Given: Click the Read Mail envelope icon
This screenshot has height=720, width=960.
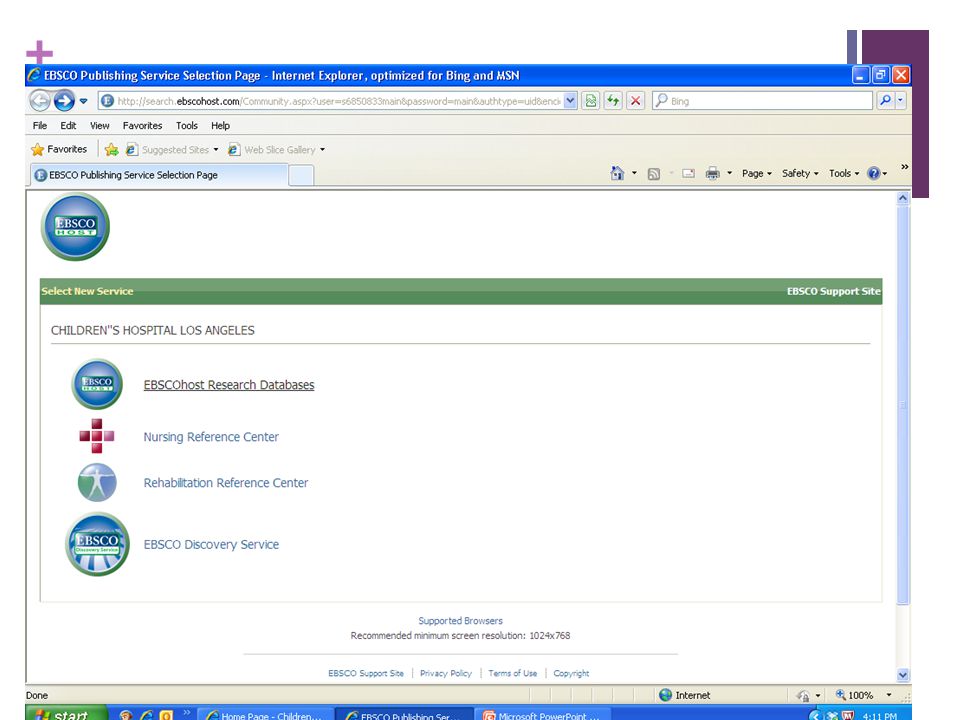Looking at the screenshot, I should click(x=688, y=173).
